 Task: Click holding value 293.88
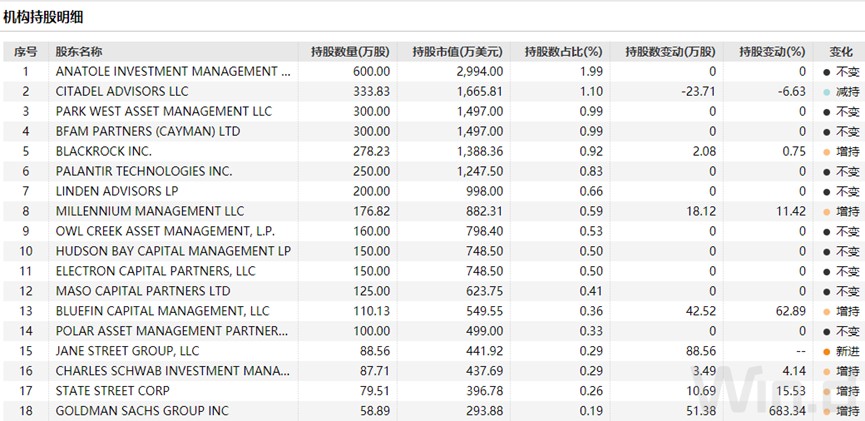[484, 411]
